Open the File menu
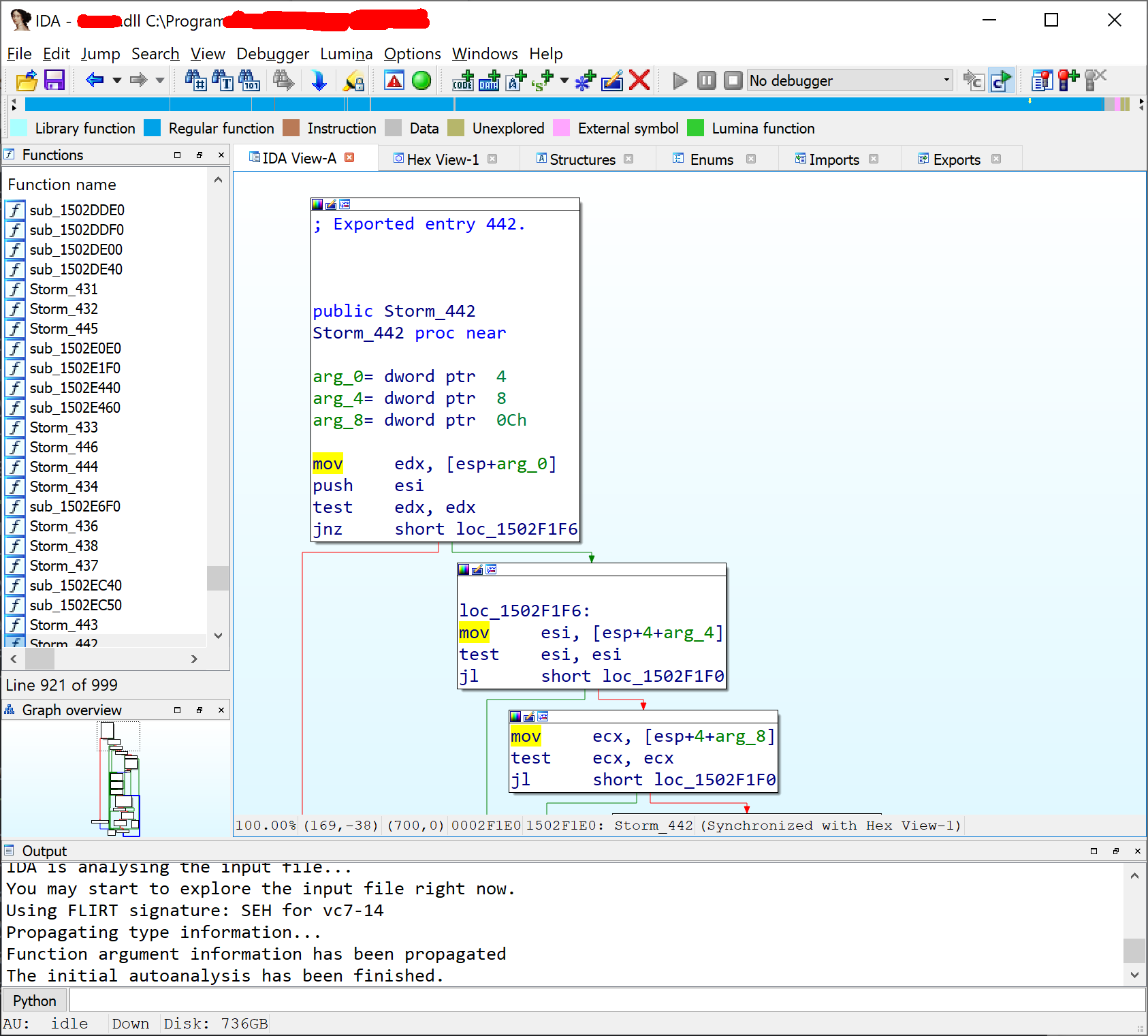The height and width of the screenshot is (1036, 1148). pos(19,54)
